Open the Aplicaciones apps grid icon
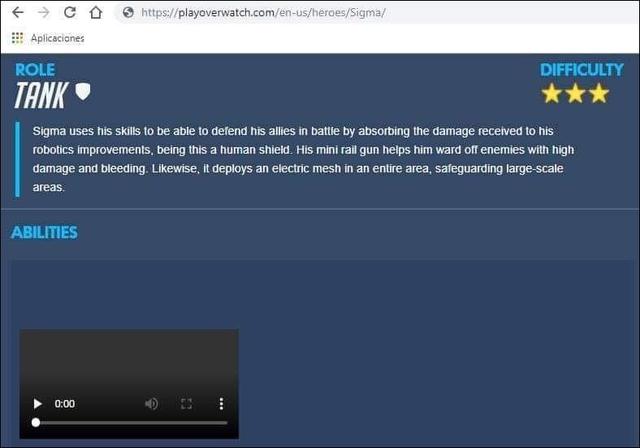The image size is (640, 448). pos(17,38)
